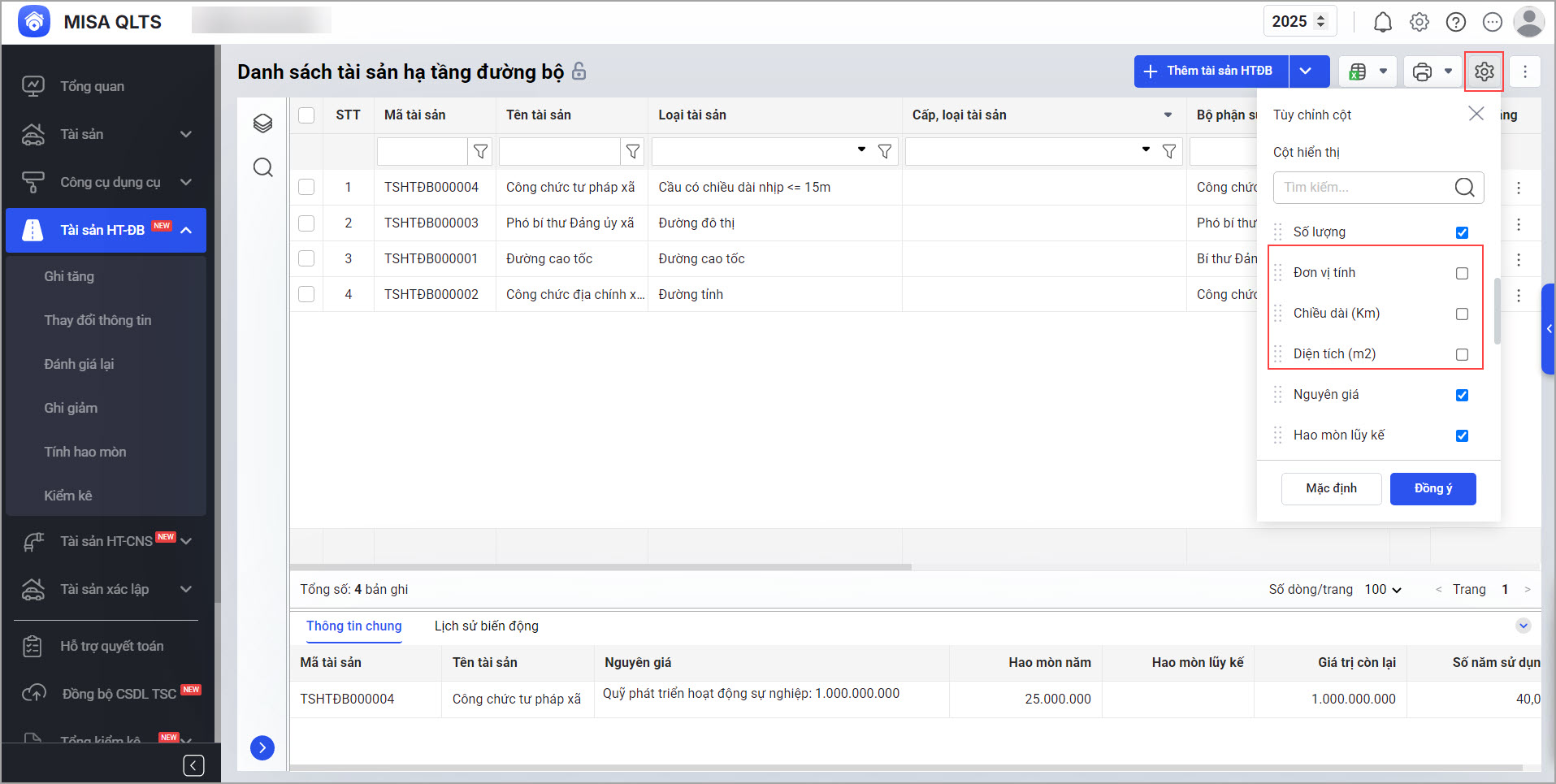The height and width of the screenshot is (784, 1556).
Task: Click the magnifier search icon in left strip
Action: pos(262,167)
